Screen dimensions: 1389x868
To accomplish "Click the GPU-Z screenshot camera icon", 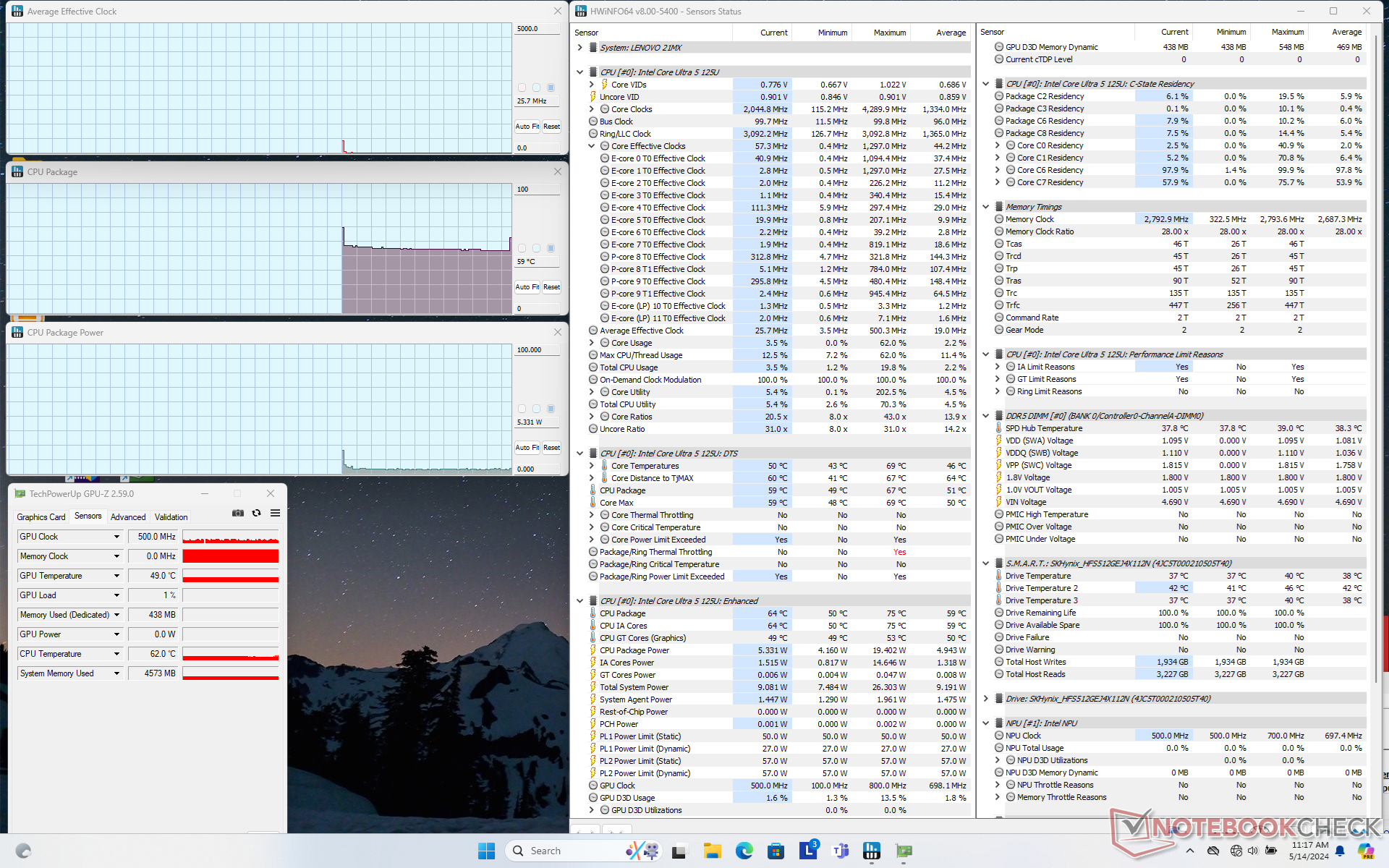I will 237,513.
